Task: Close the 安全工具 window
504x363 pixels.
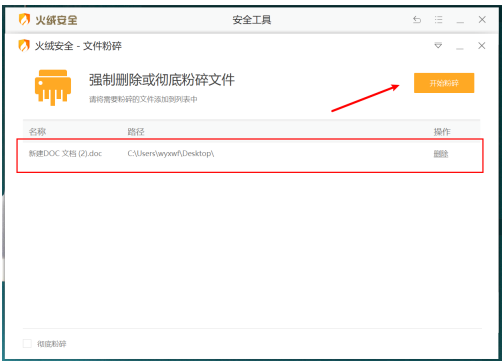Action: pyautogui.click(x=482, y=20)
